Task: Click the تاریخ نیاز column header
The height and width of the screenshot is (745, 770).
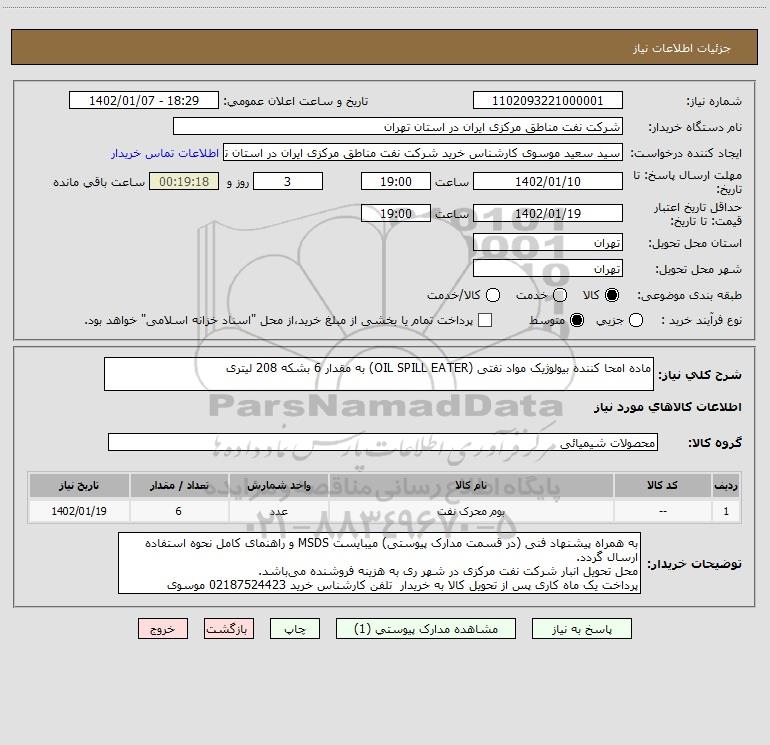Action: tap(79, 485)
